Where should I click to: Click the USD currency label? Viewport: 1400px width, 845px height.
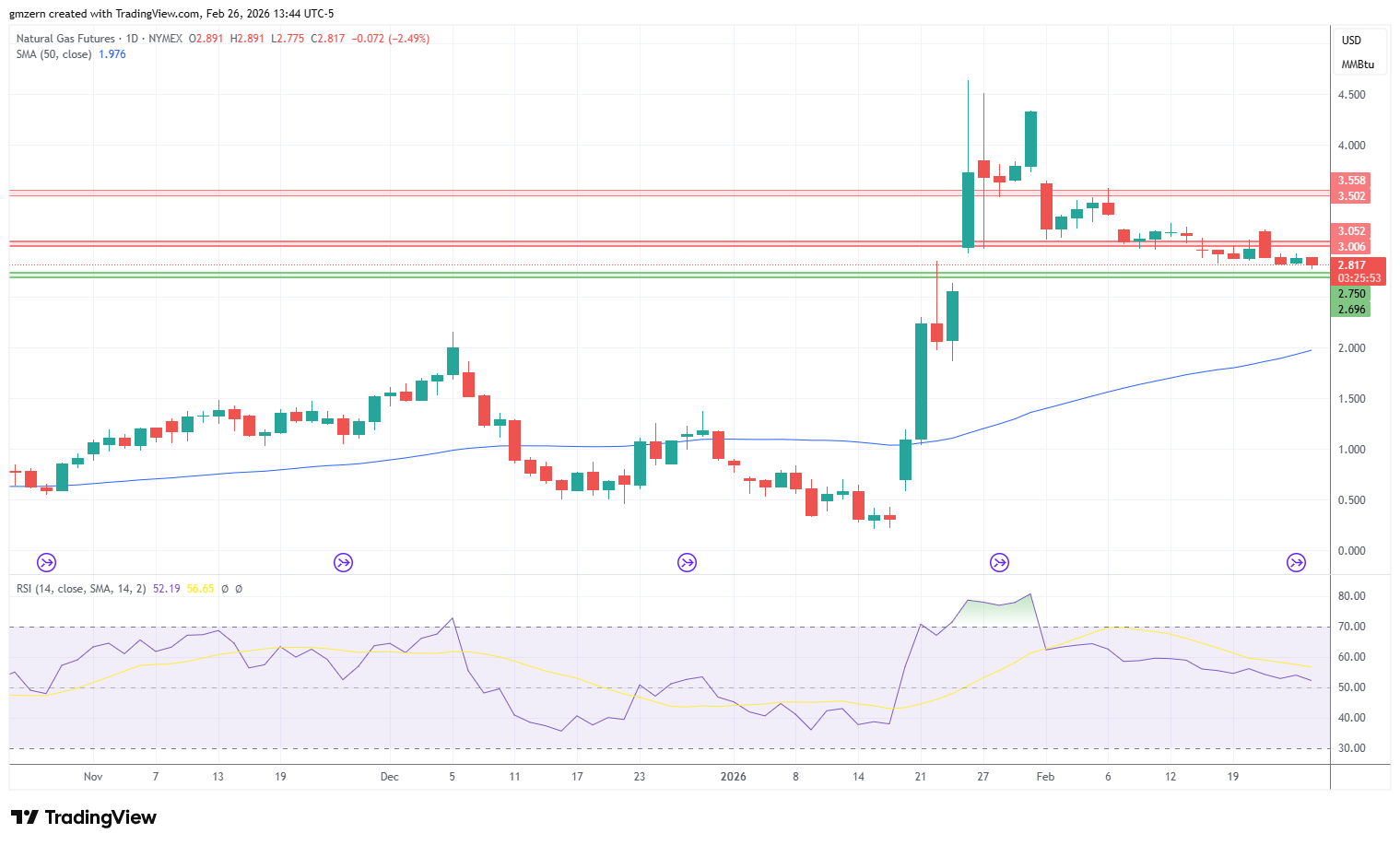tap(1351, 41)
